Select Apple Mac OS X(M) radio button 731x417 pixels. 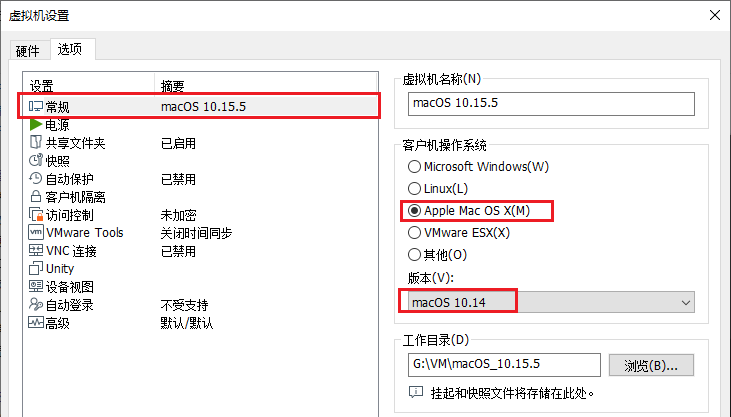coord(414,211)
